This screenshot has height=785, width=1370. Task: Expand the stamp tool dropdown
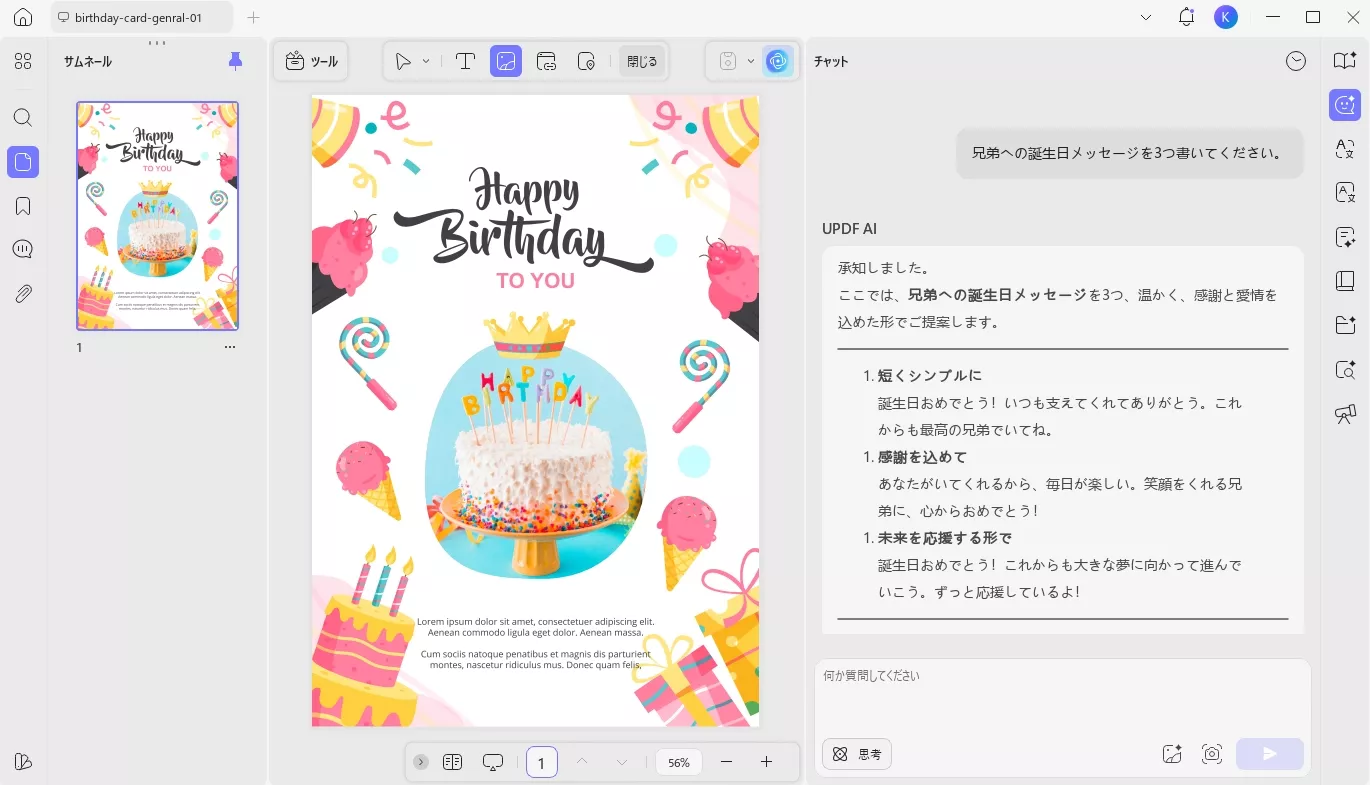751,61
